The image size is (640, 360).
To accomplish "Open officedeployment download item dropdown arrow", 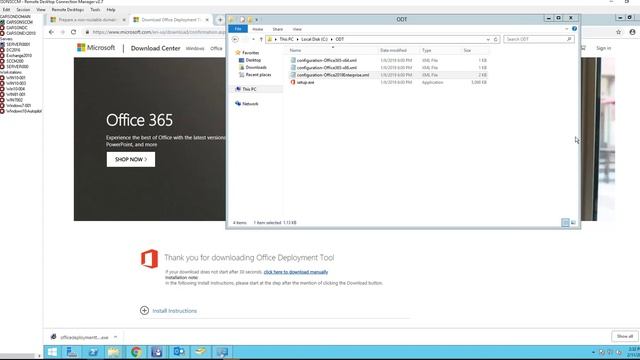I will point(116,337).
